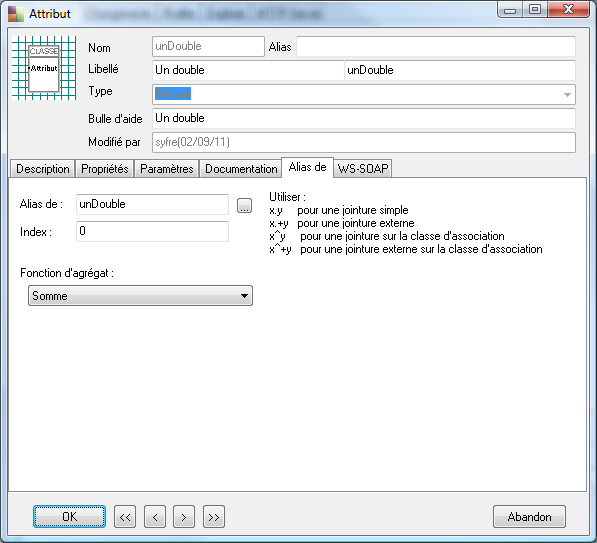Jump to last attribute with >> button

(214, 517)
